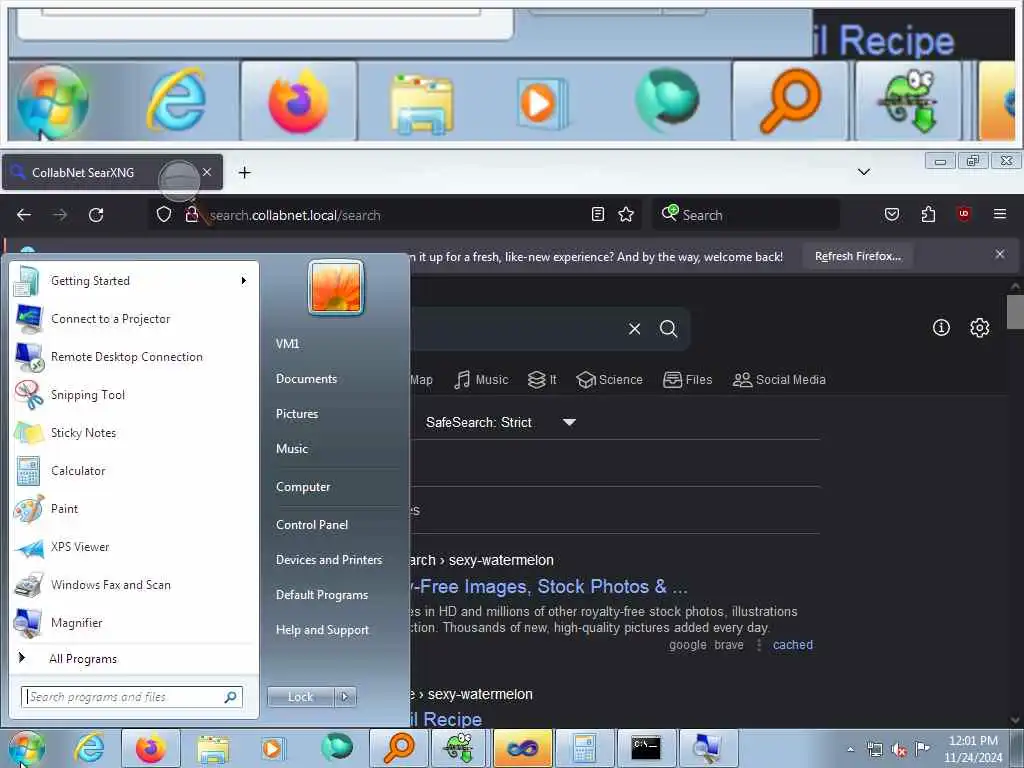
Task: Open Remote Desktop Connection
Action: click(x=133, y=357)
